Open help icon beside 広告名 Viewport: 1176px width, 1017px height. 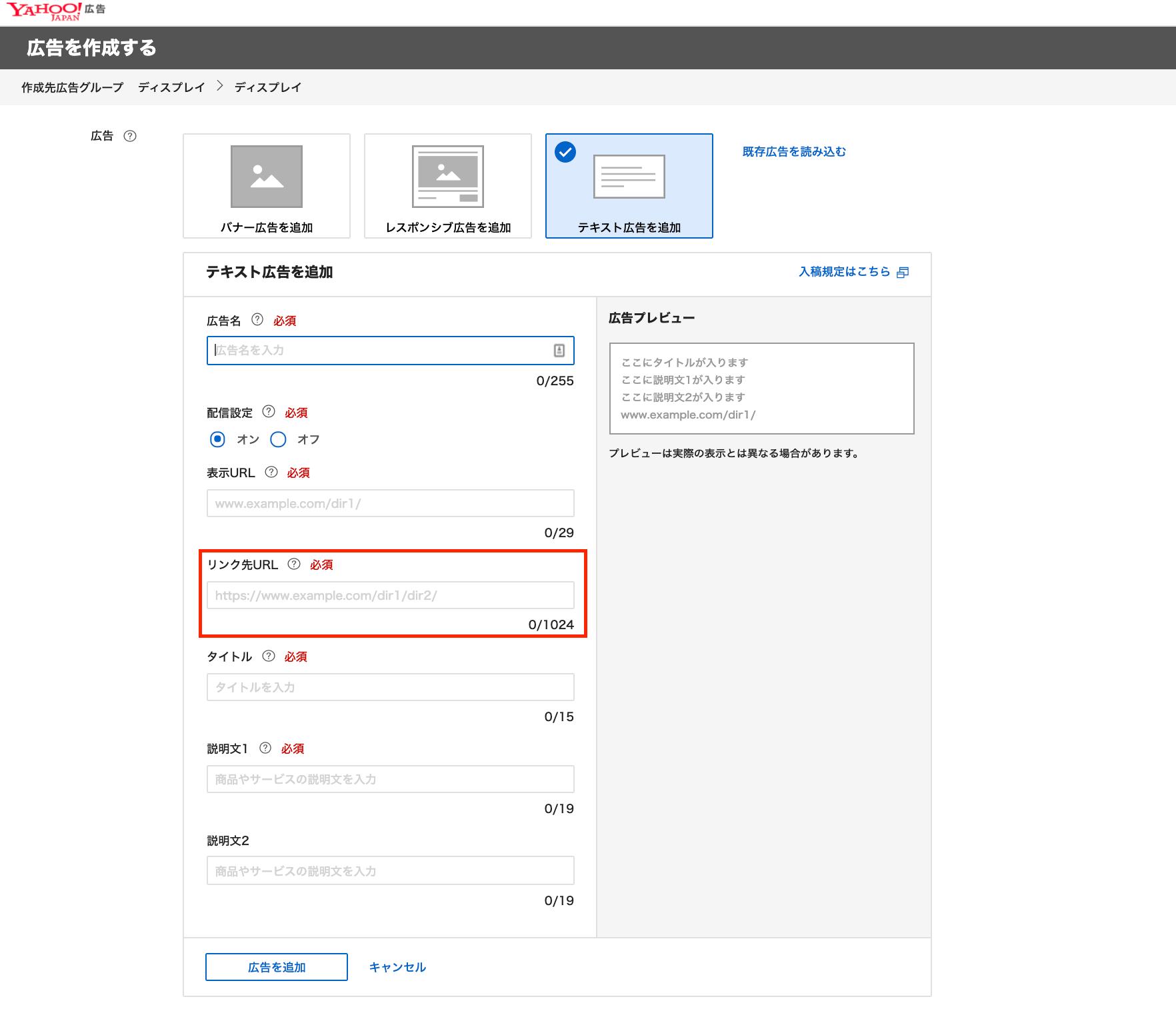click(257, 319)
